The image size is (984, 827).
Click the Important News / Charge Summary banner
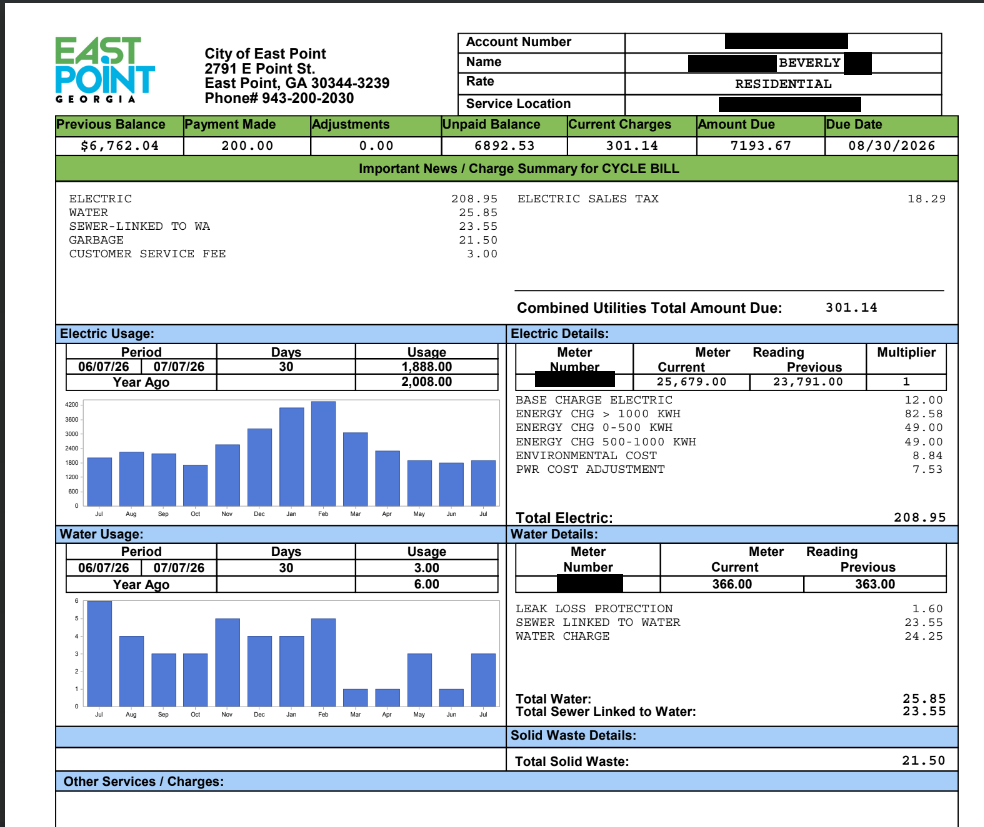(x=506, y=168)
